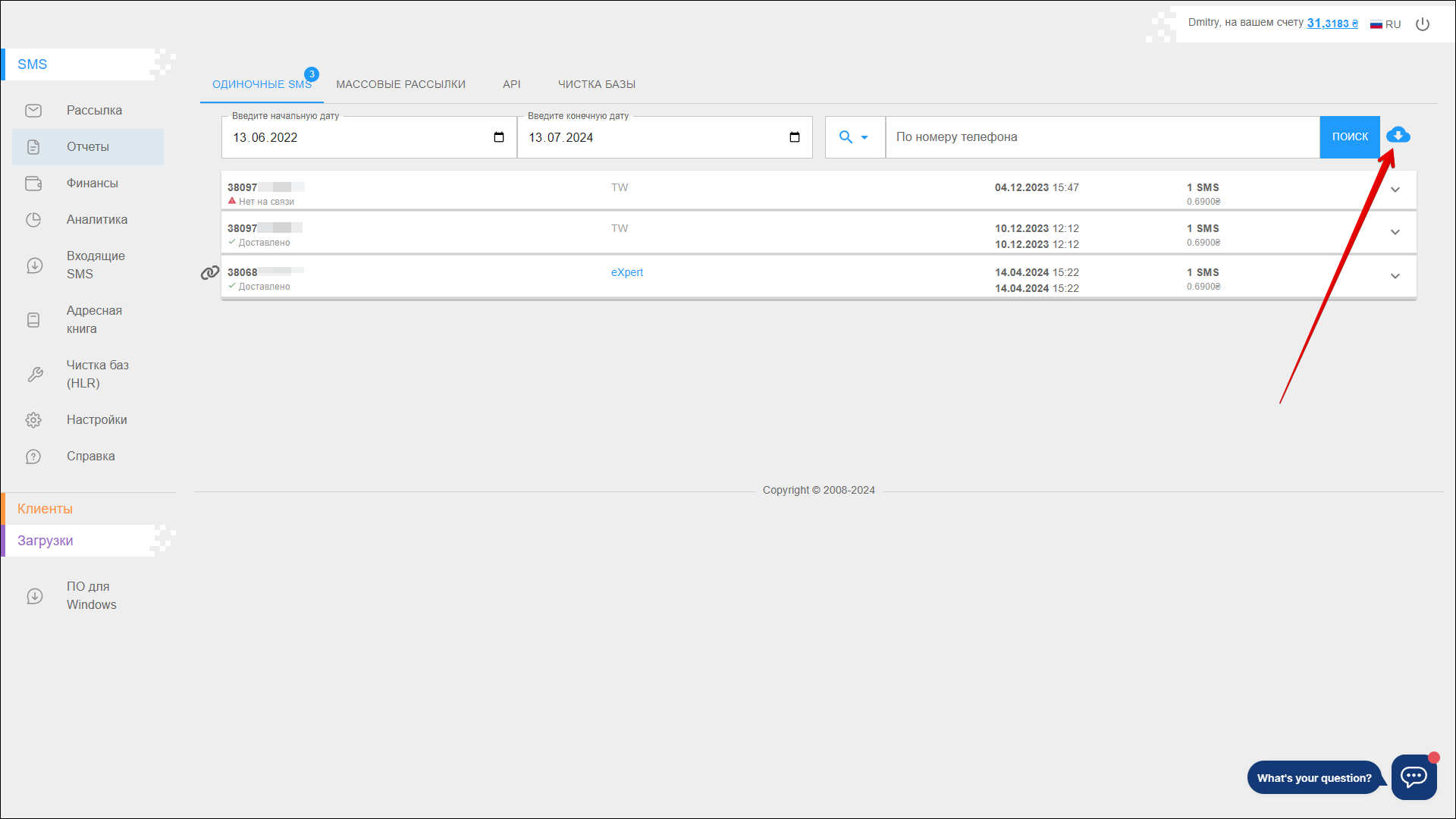The image size is (1456, 819).
Task: Click the account balance 31,3183 link
Action: click(1332, 24)
